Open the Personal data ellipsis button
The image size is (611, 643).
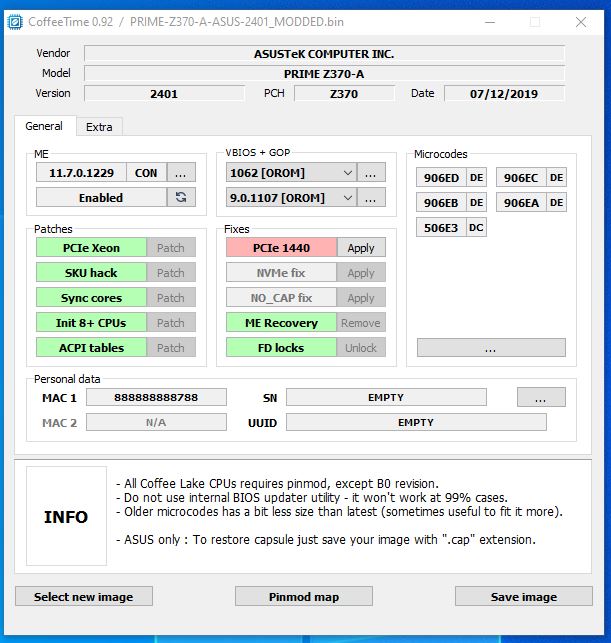pos(541,397)
